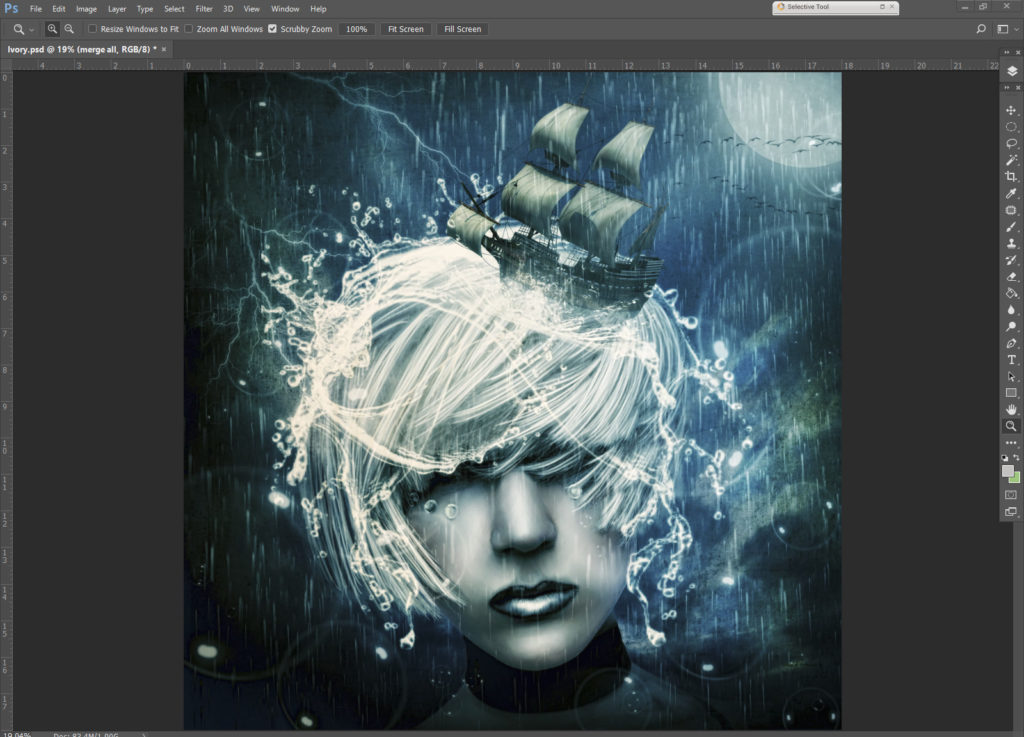Click the Zoom Out mode icon
1024x737 pixels.
[x=69, y=29]
